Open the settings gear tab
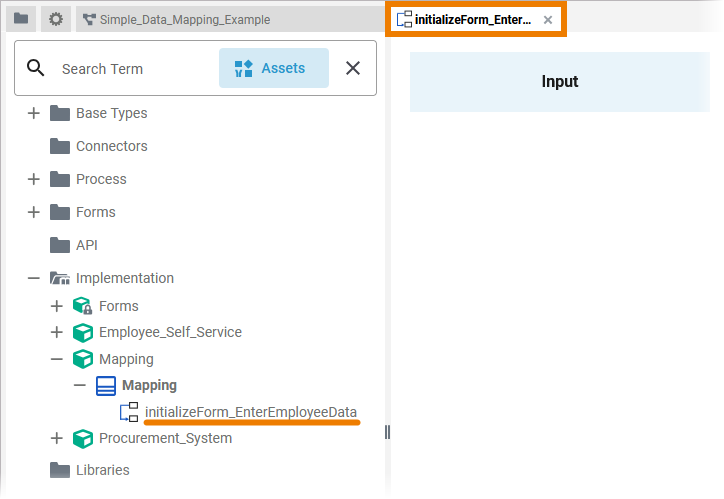Screen dimensions: 724x499 tap(56, 19)
